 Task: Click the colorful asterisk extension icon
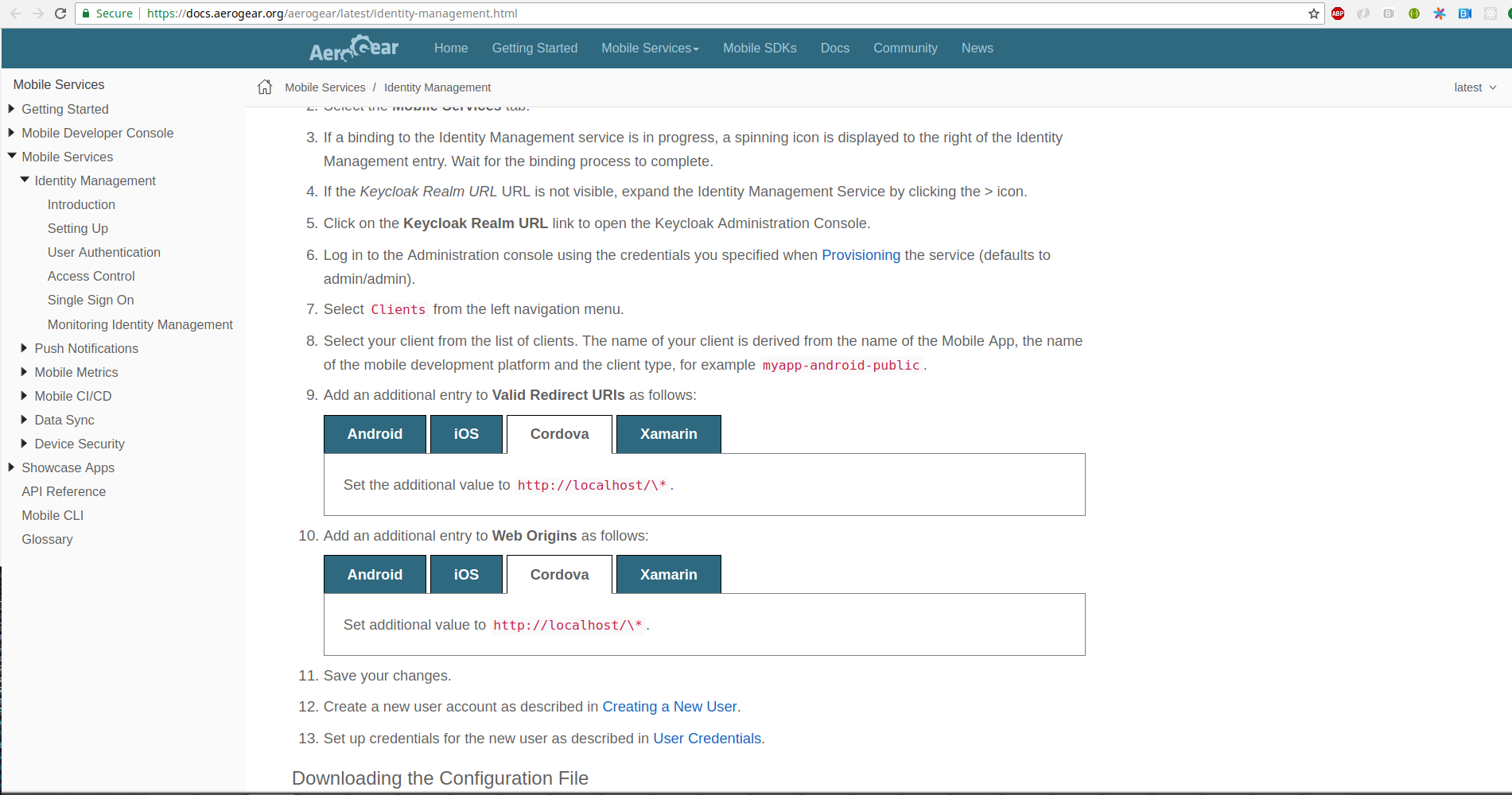click(x=1440, y=14)
